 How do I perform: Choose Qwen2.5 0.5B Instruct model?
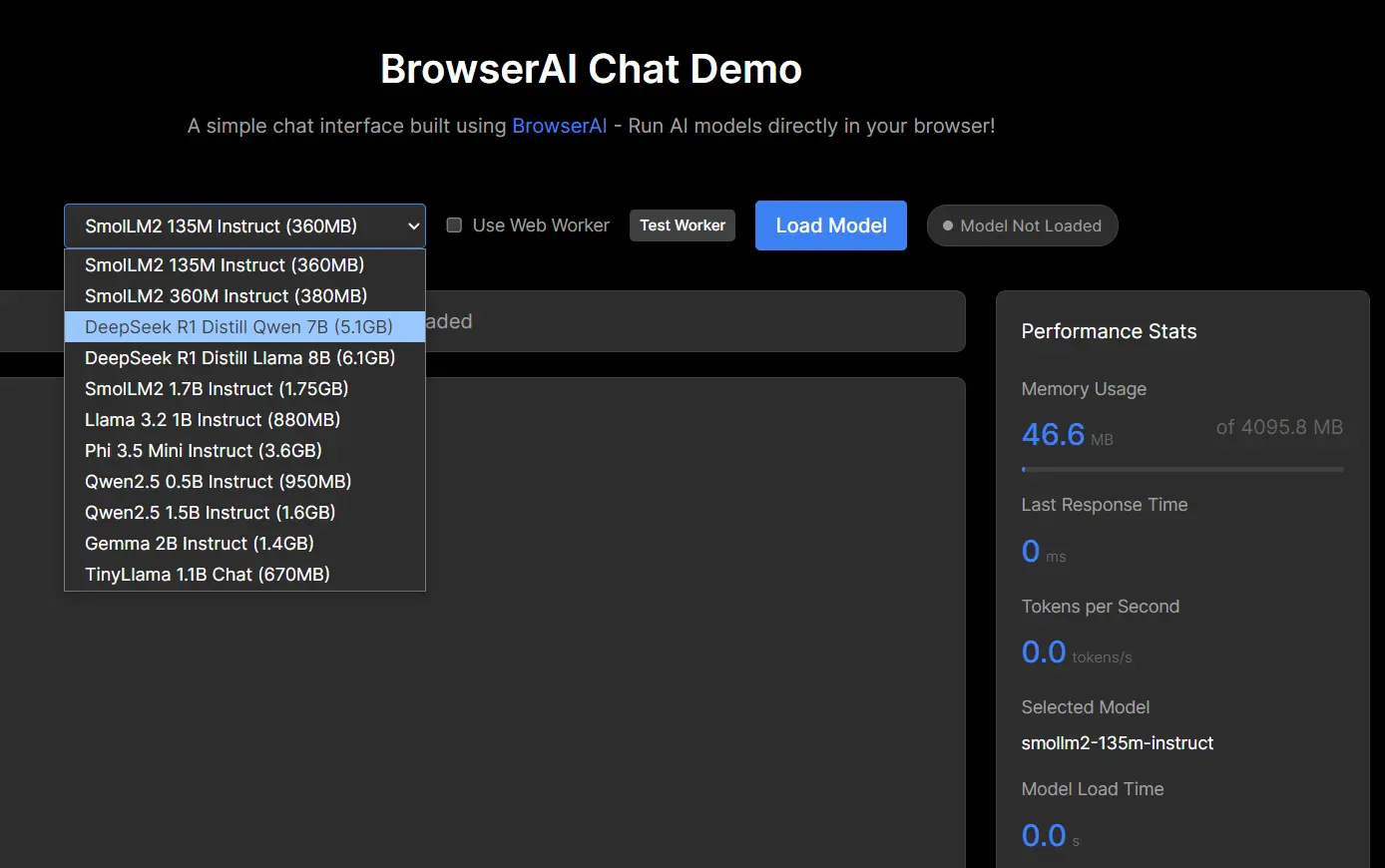[218, 481]
